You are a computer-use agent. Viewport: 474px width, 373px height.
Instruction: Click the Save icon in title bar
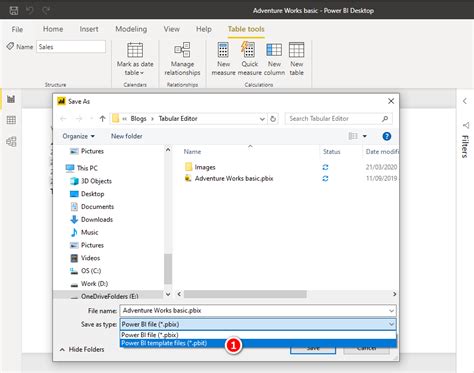pos(14,10)
